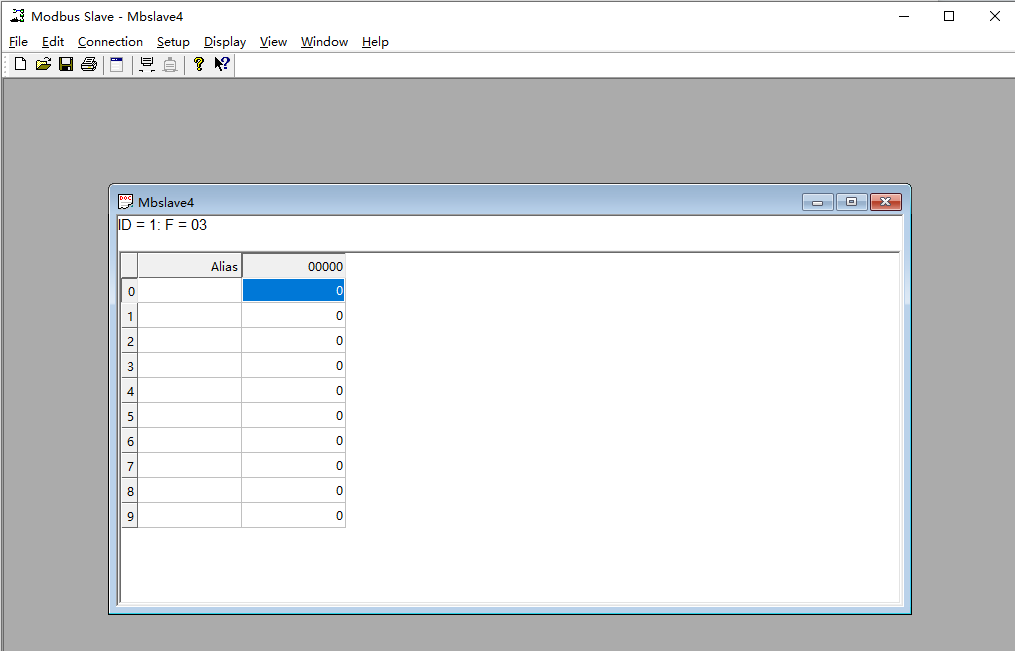Select the value cell in row 5
Image resolution: width=1015 pixels, height=651 pixels.
click(x=293, y=415)
